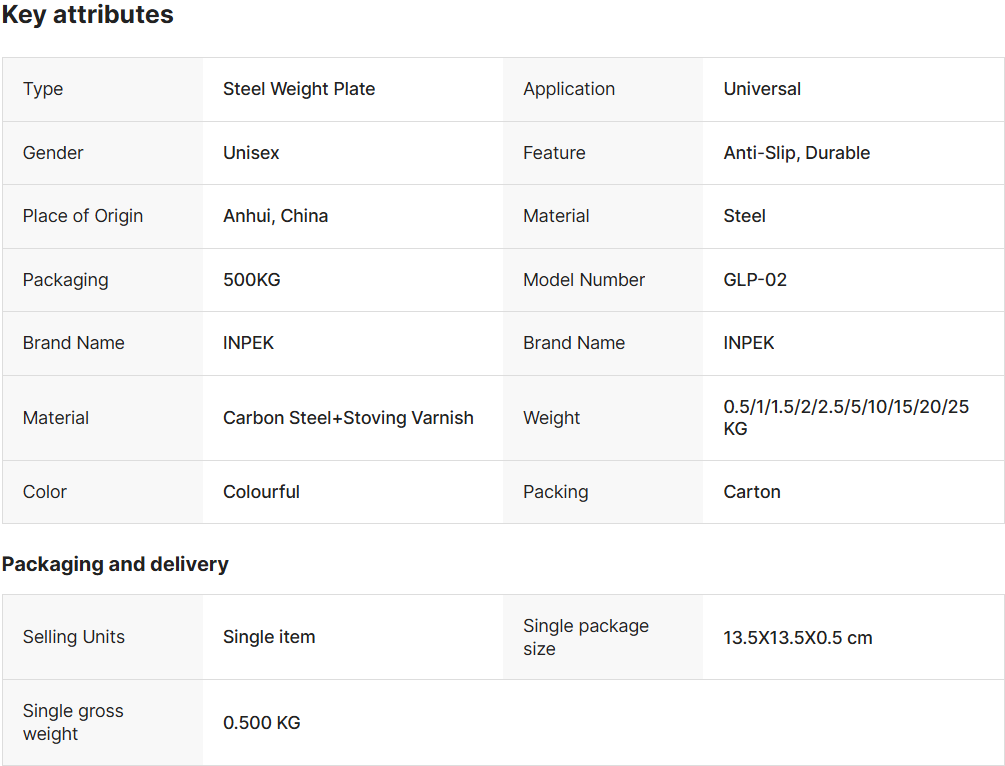Viewport: 1005px width, 766px height.
Task: Select the Single item selling units value
Action: coord(269,637)
